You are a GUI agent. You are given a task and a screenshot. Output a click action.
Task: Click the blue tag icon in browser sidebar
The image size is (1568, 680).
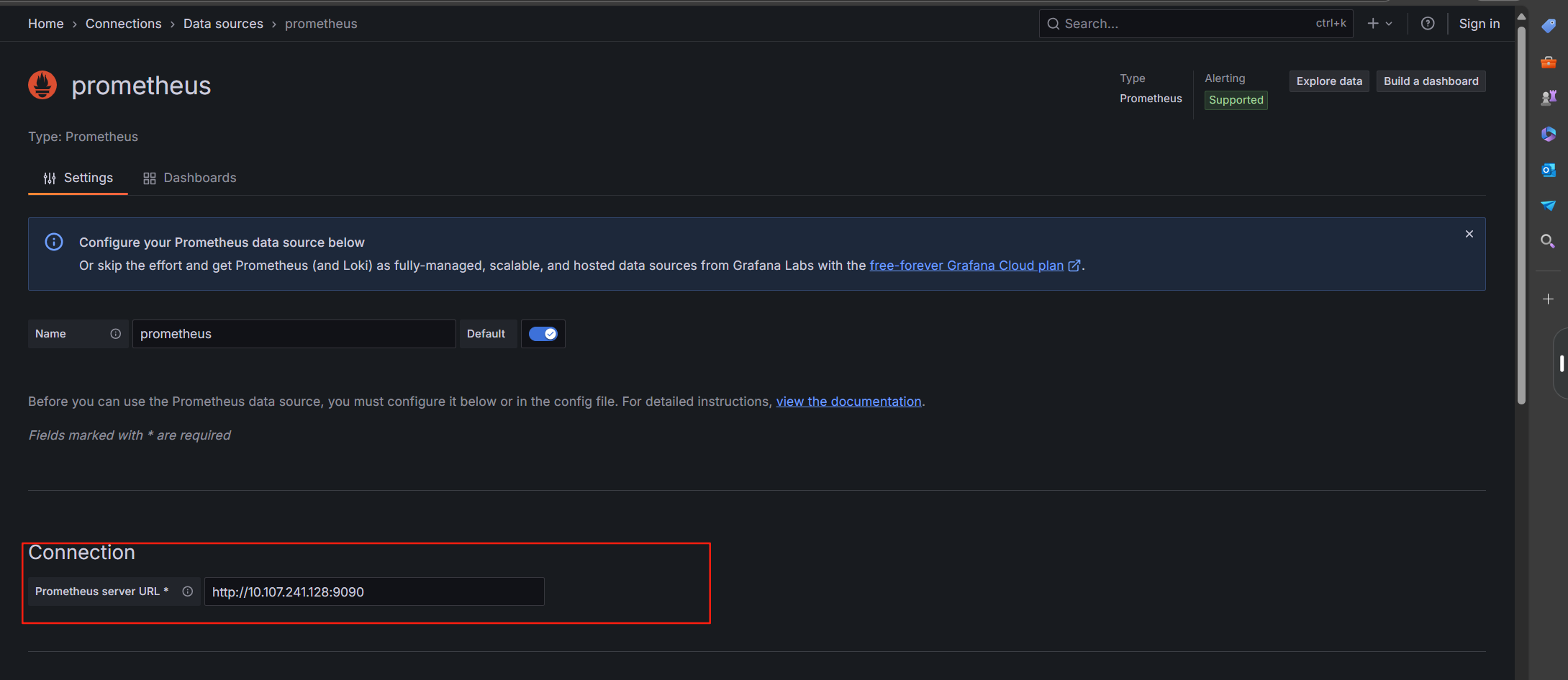point(1549,26)
